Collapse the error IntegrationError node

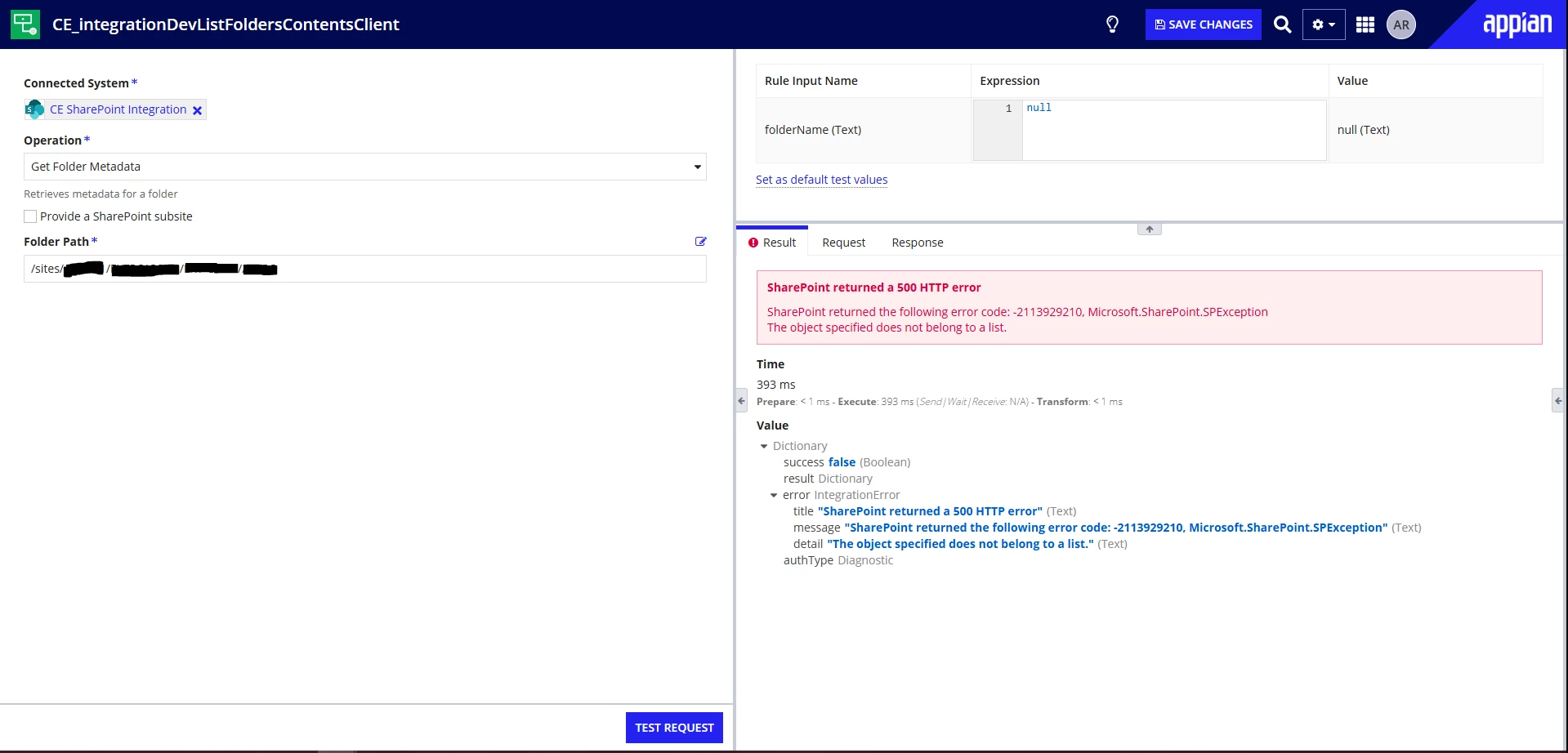(x=774, y=495)
